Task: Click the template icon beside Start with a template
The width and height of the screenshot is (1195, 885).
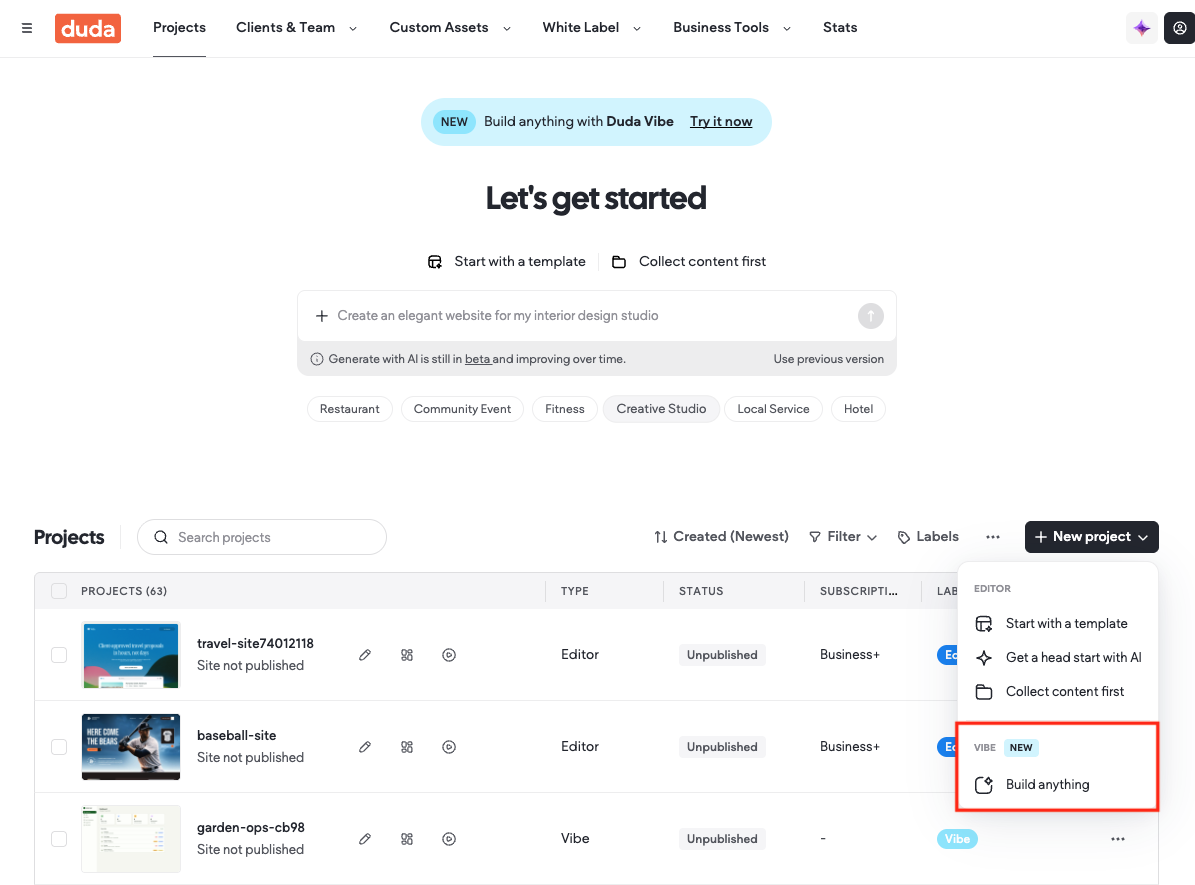Action: [434, 262]
